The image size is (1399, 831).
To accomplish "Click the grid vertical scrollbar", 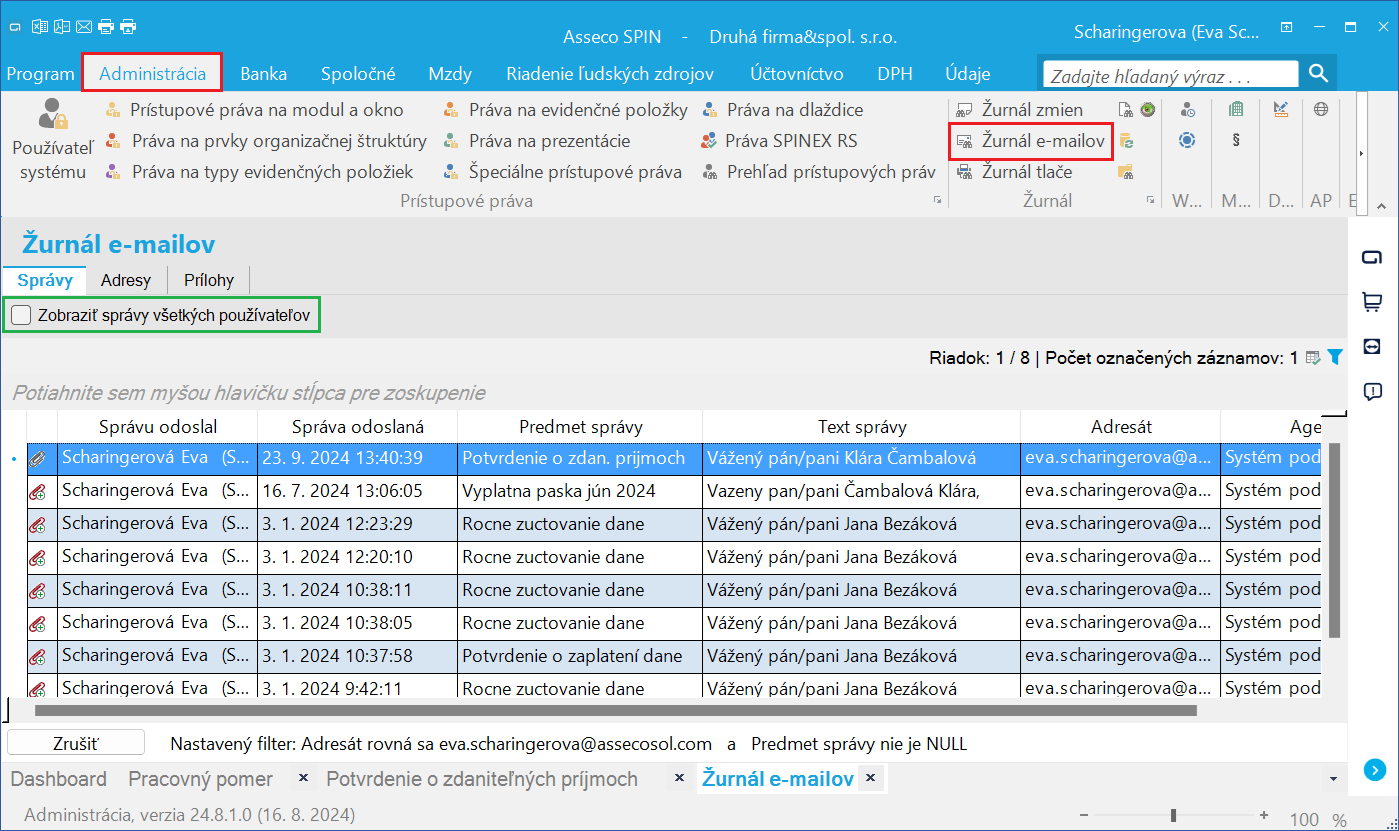I will [x=1333, y=540].
